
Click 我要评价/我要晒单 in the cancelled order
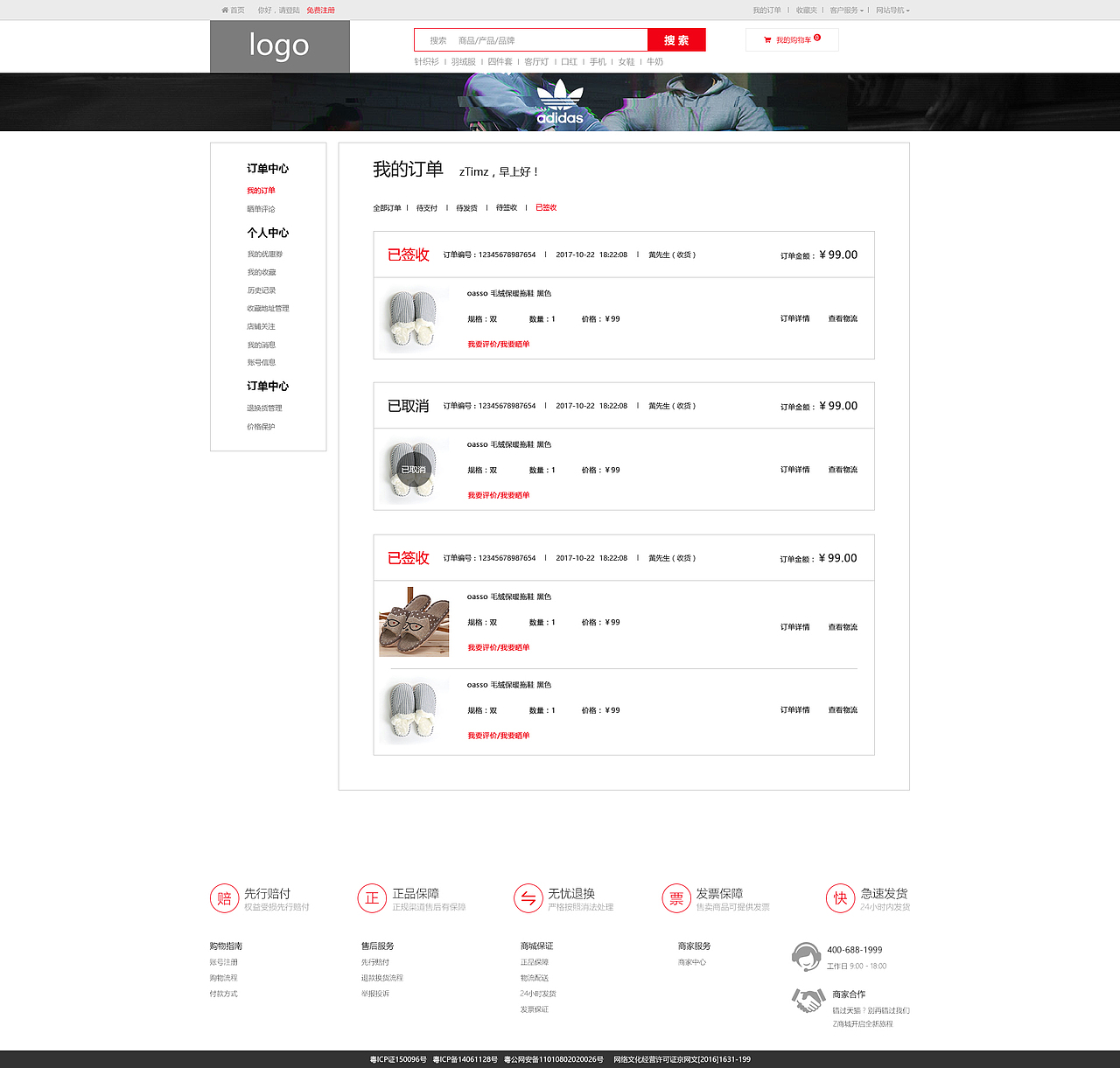(499, 495)
